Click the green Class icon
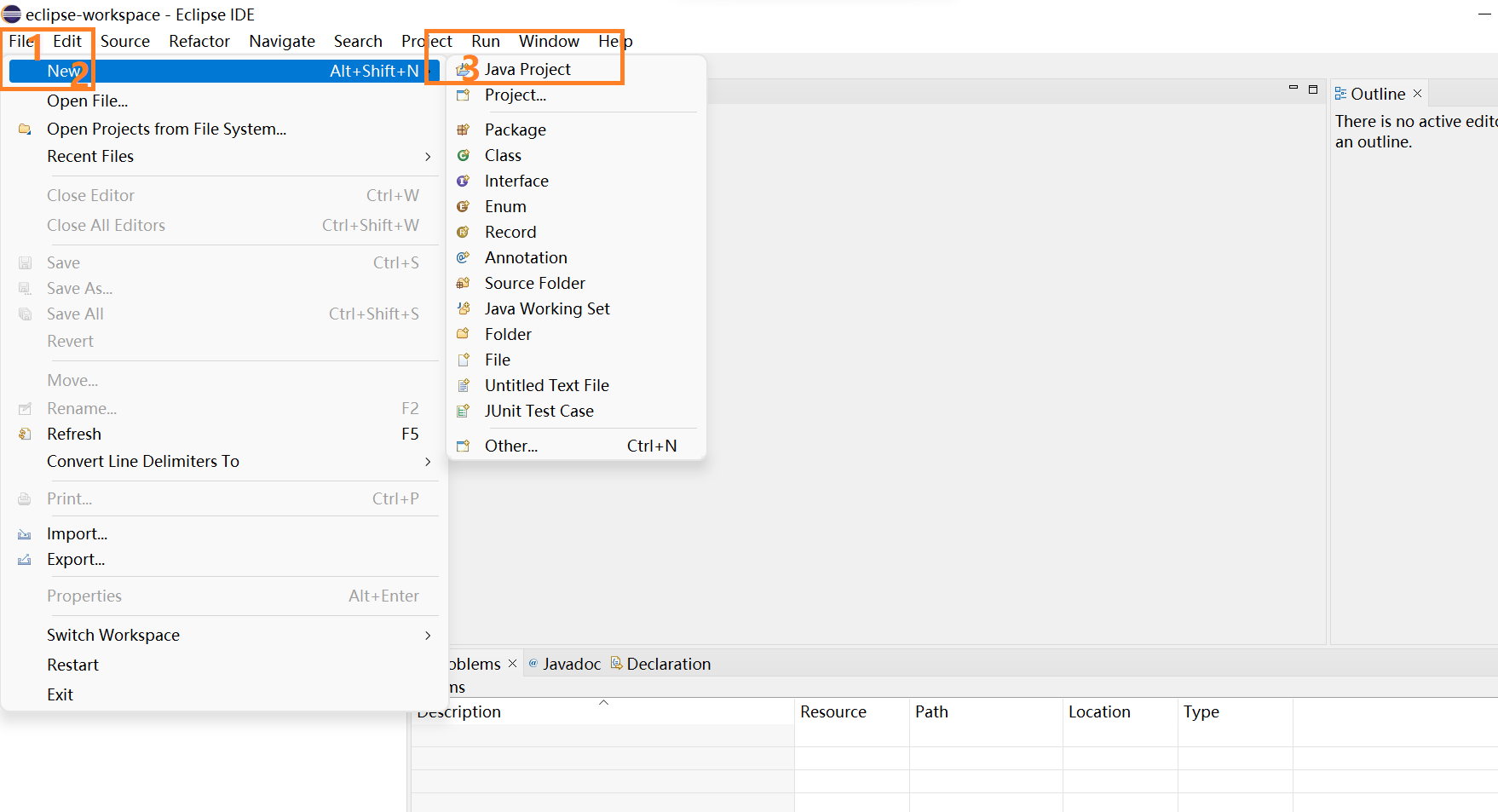The width and height of the screenshot is (1498, 812). pos(464,155)
